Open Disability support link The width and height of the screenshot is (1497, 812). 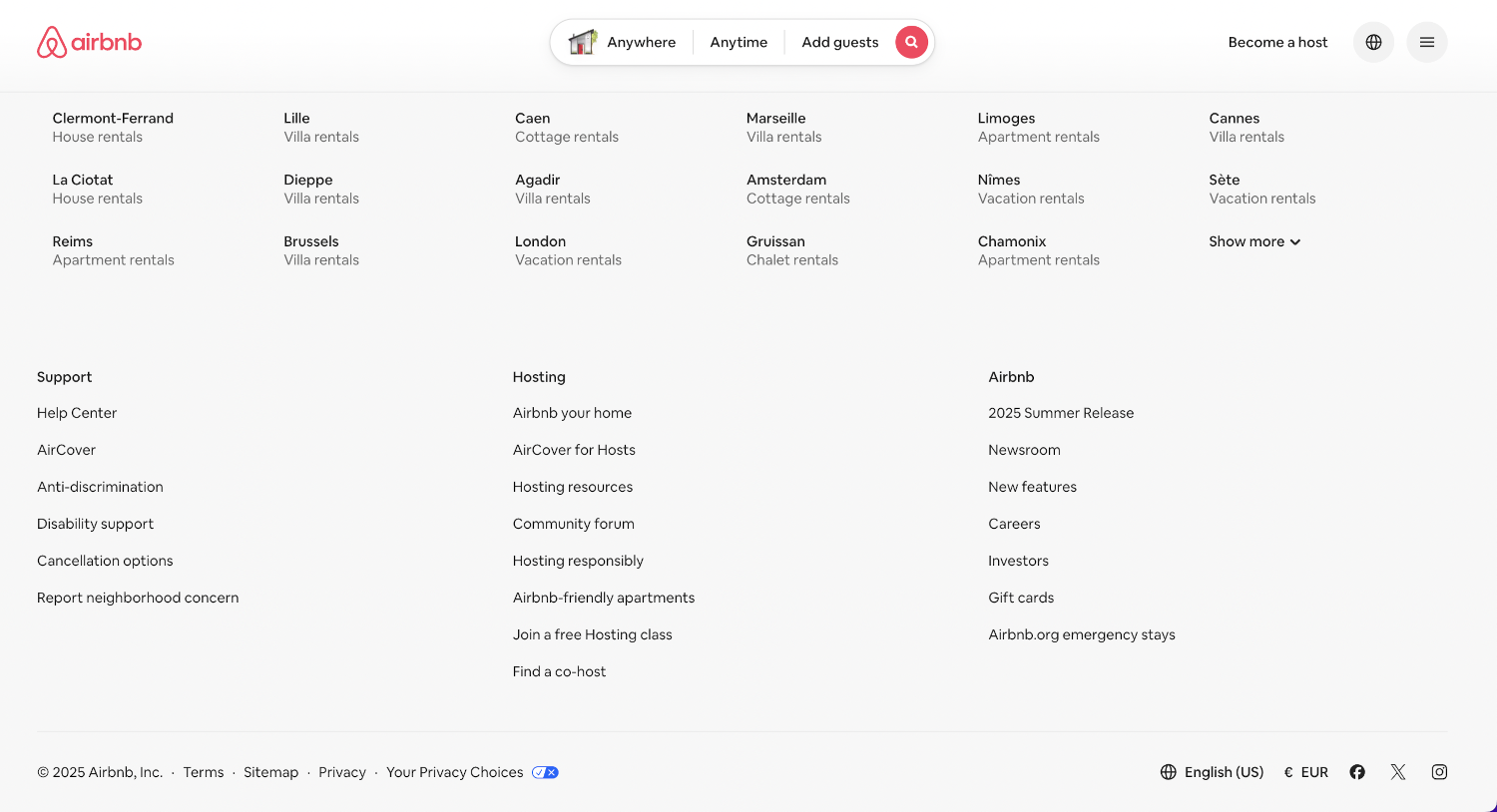tap(95, 524)
